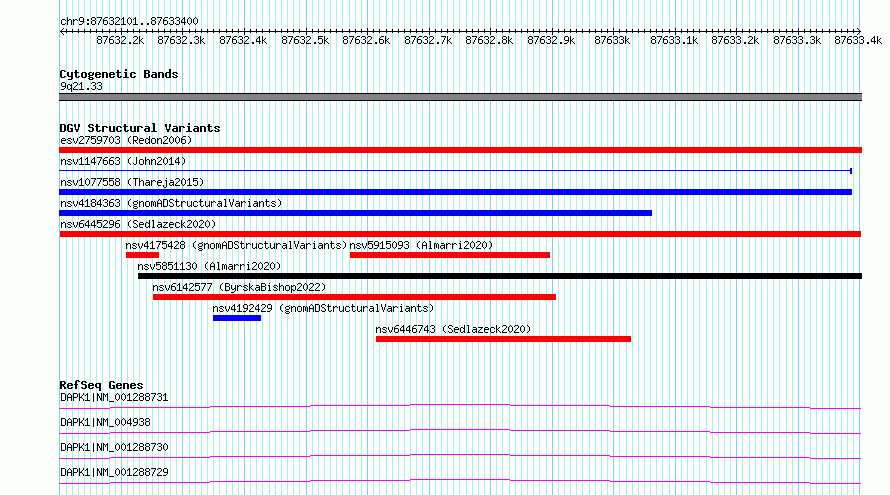Click ruler tick 87633.2k

[735, 40]
